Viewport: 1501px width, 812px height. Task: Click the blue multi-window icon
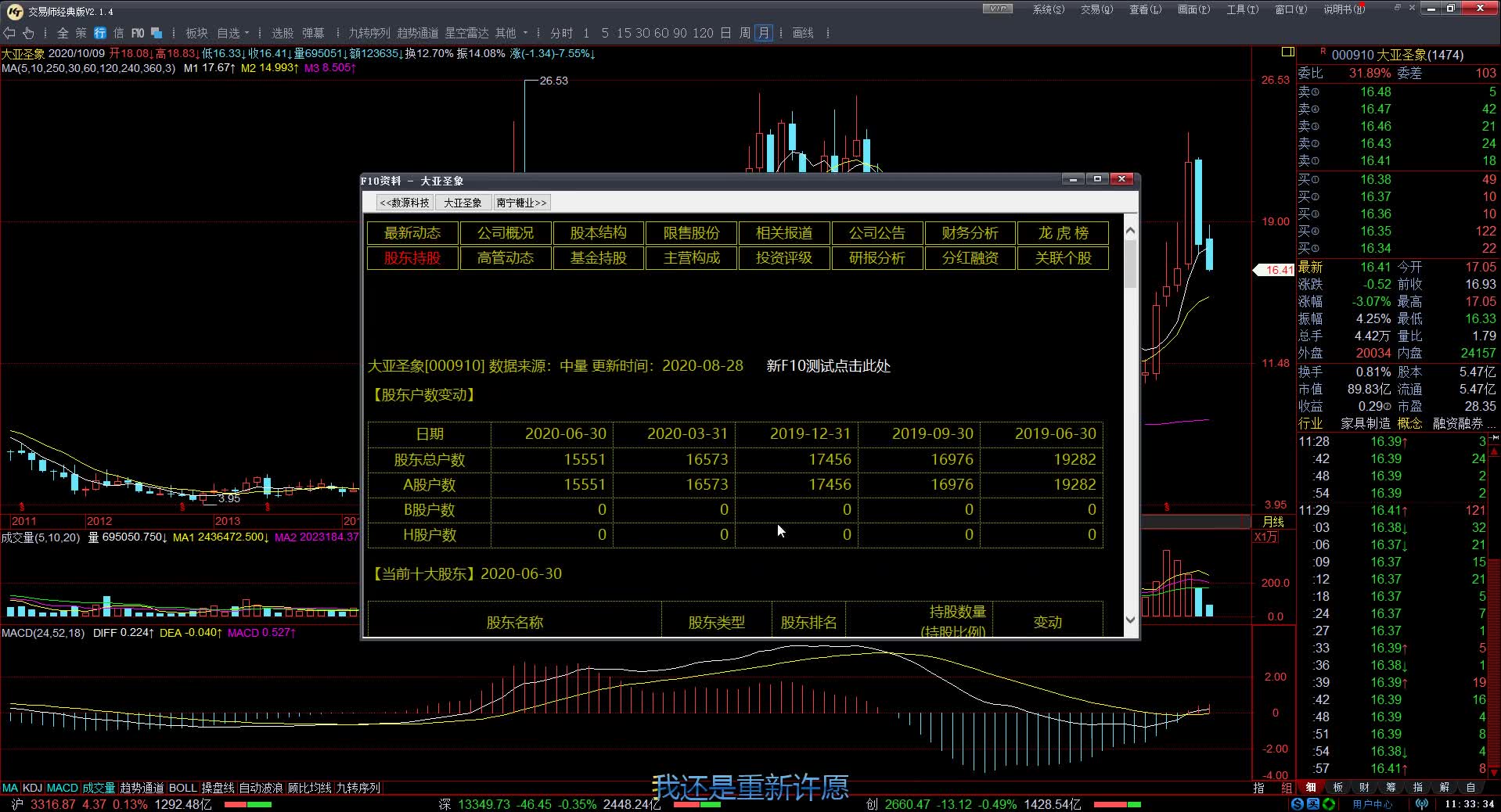point(157,33)
